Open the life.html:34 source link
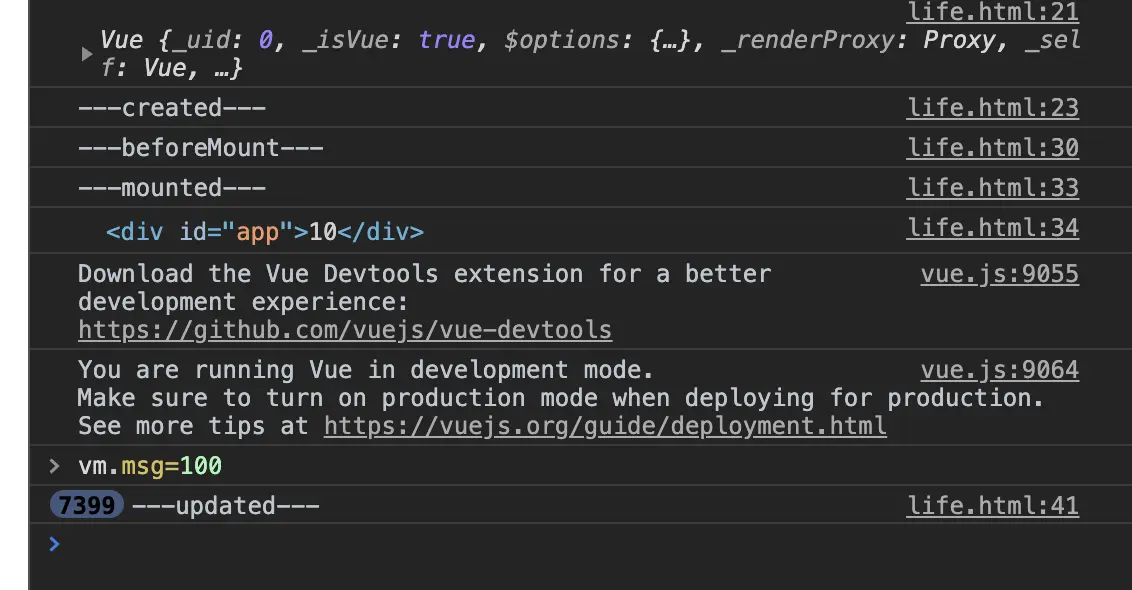 pyautogui.click(x=992, y=228)
